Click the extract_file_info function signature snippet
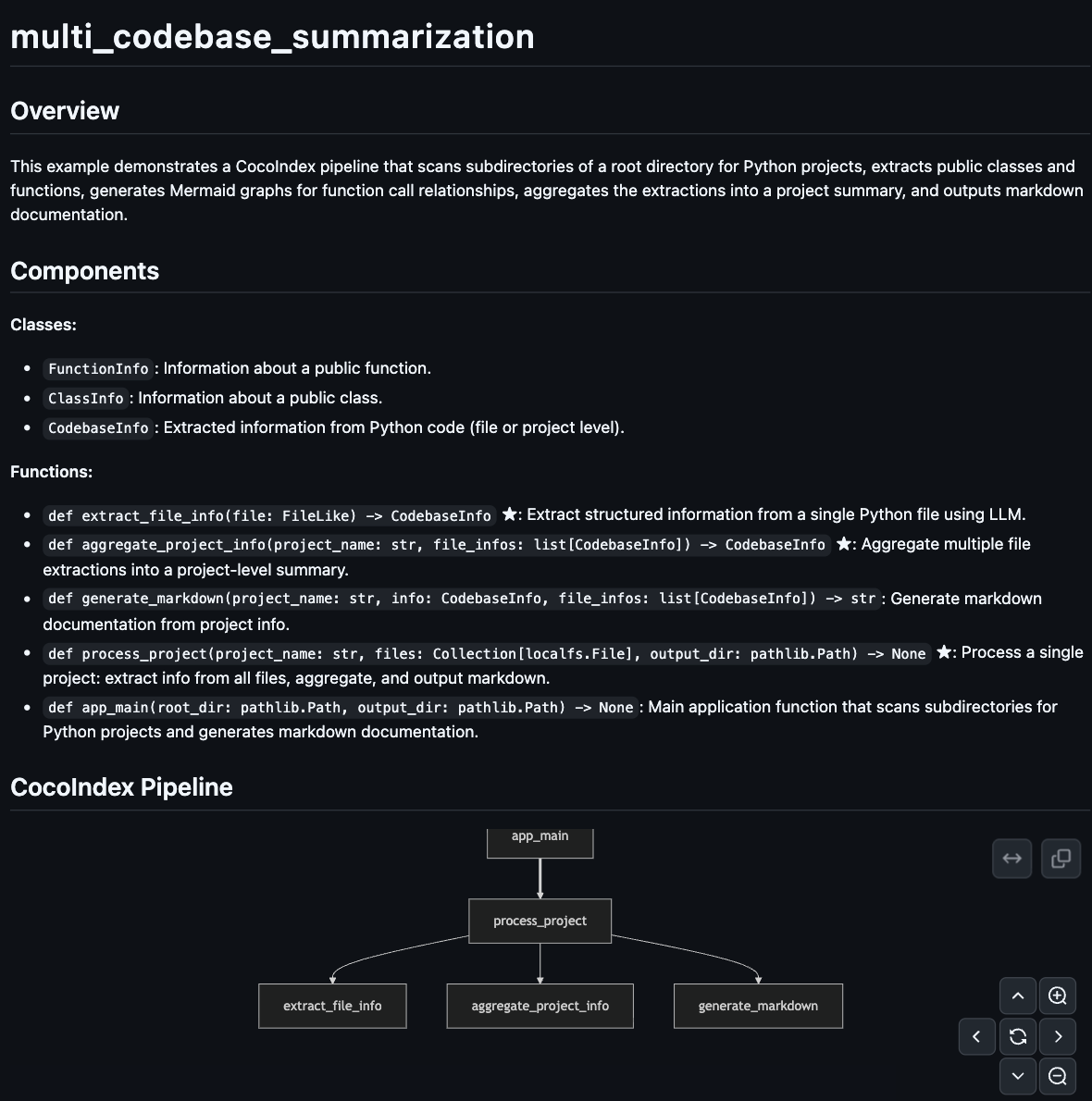This screenshot has width=1092, height=1101. click(x=268, y=515)
